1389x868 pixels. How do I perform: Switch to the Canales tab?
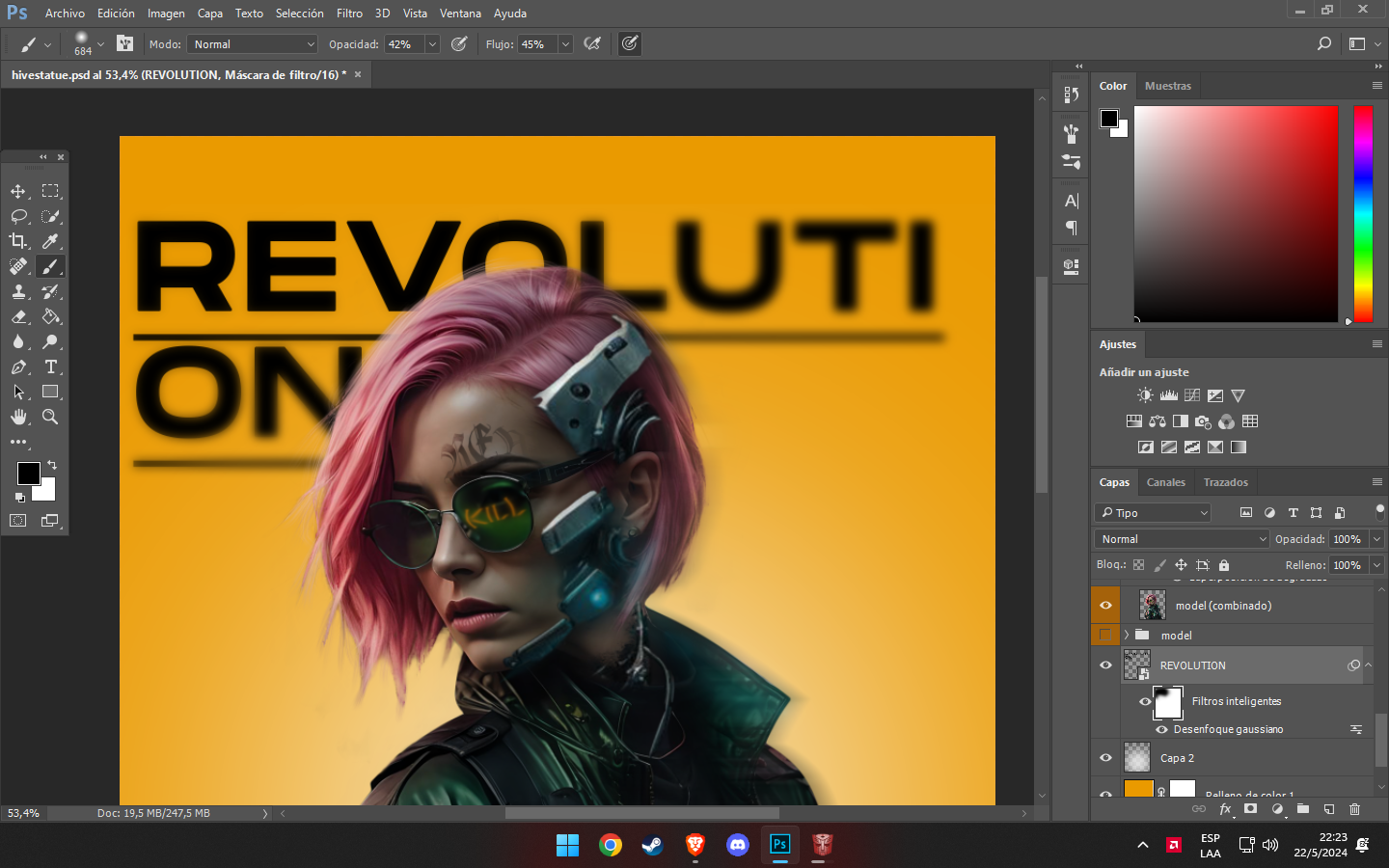(x=1165, y=482)
